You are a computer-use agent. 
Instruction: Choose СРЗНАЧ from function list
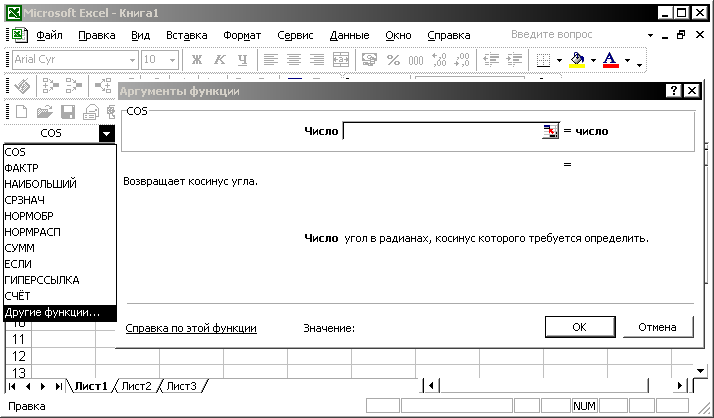(x=60, y=200)
